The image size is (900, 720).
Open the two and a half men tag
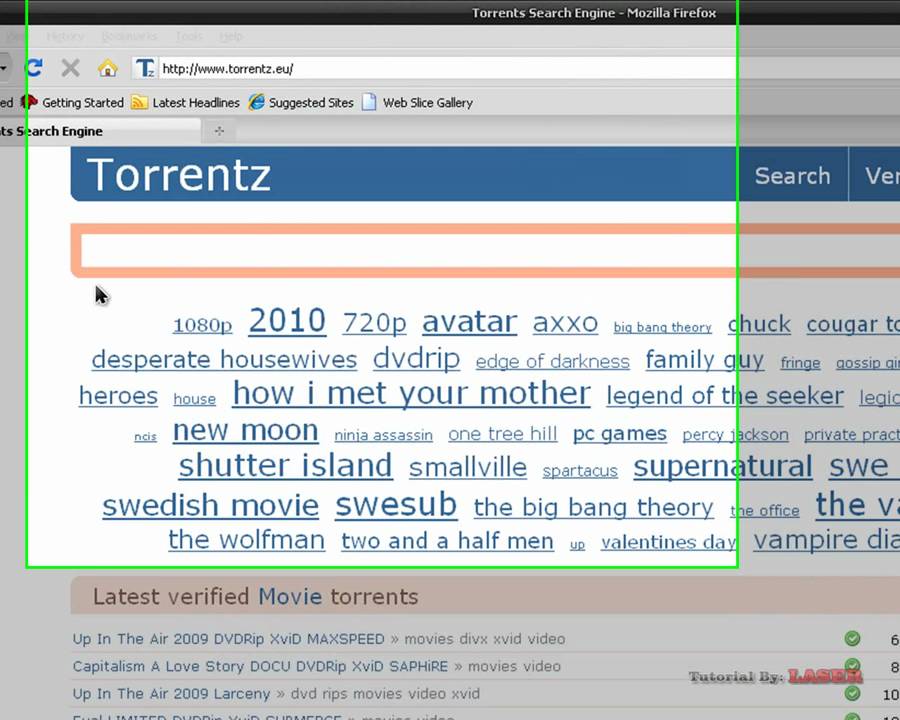(448, 541)
